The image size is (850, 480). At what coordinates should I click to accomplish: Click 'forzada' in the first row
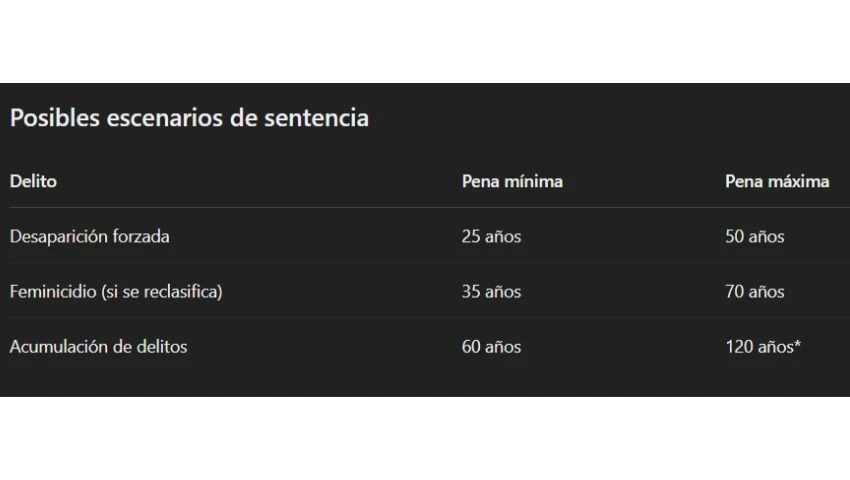coord(141,237)
